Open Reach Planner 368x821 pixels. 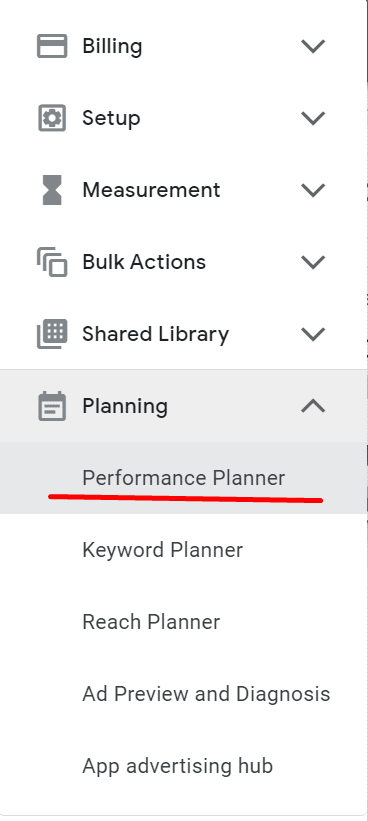(183, 622)
